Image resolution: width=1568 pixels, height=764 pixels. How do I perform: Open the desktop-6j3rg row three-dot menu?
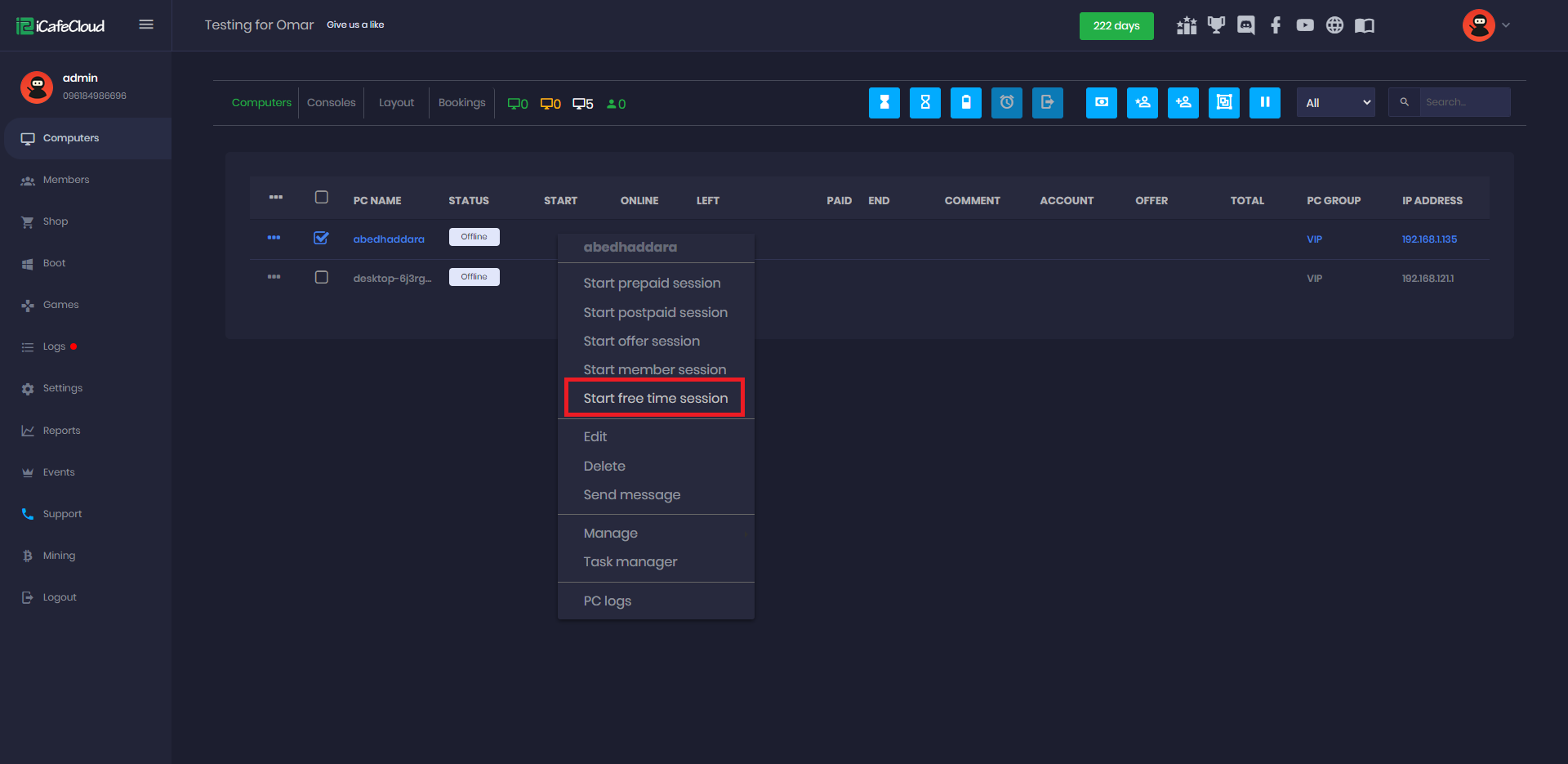coord(274,277)
